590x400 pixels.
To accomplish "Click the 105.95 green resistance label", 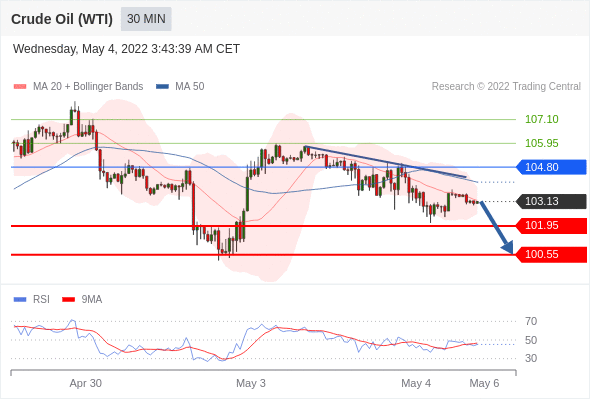I will pyautogui.click(x=541, y=143).
